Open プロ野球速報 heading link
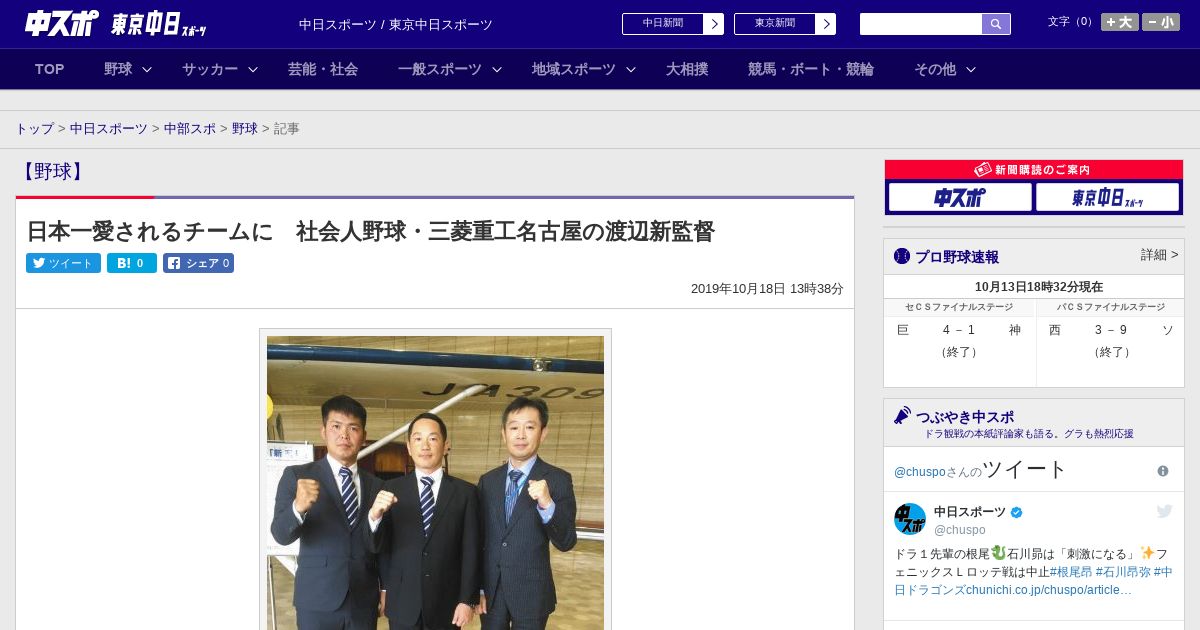 click(957, 257)
